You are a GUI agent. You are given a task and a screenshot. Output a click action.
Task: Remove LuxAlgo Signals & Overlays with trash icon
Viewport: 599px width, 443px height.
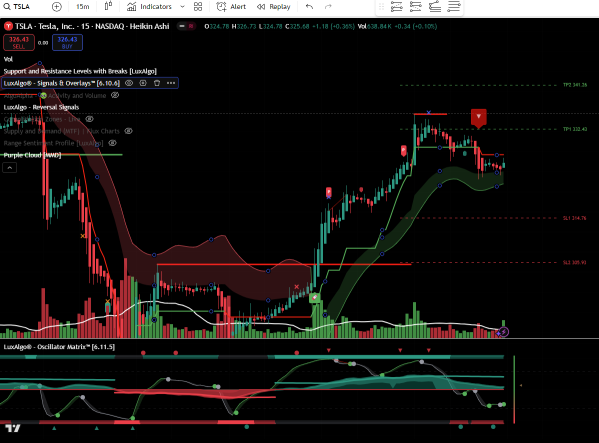(157, 83)
